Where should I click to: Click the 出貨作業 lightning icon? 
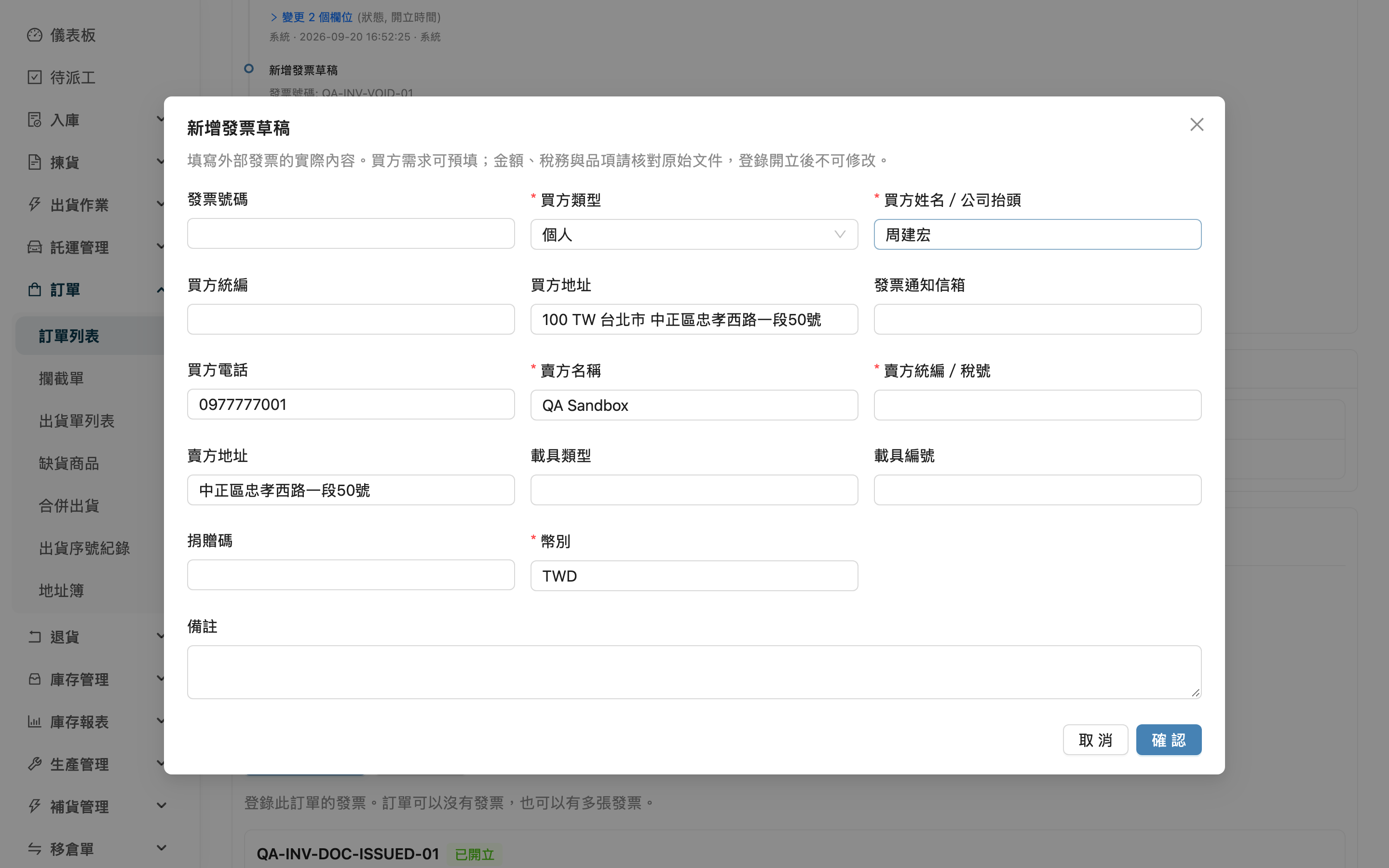click(34, 205)
